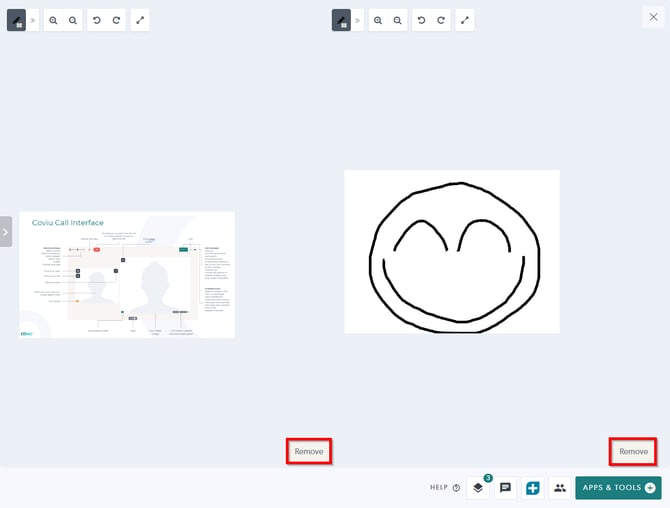Rotate the left document clockwise
670x508 pixels.
click(116, 20)
